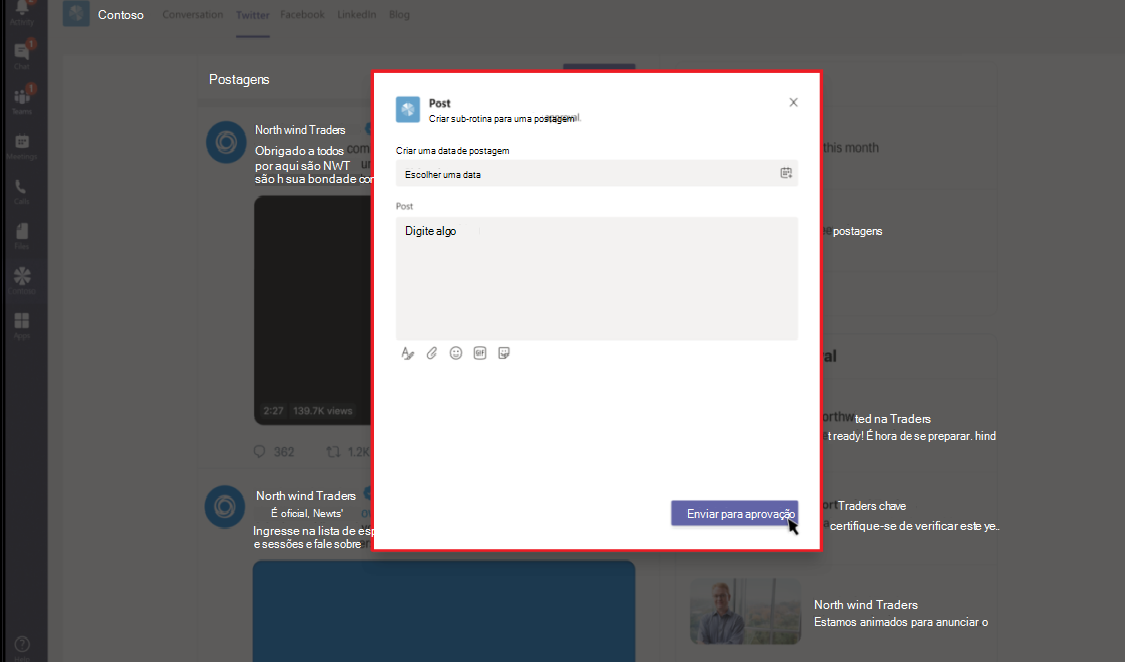This screenshot has height=662, width=1125.
Task: Open the emoji picker icon
Action: 456,353
